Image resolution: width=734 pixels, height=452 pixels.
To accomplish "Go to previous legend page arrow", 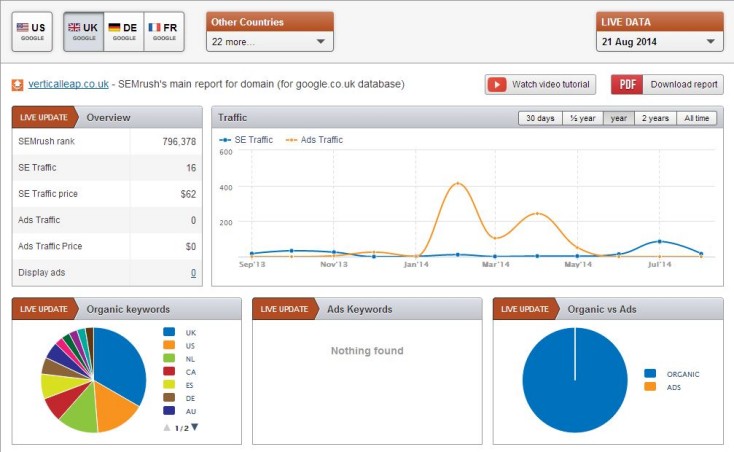I will pyautogui.click(x=167, y=428).
